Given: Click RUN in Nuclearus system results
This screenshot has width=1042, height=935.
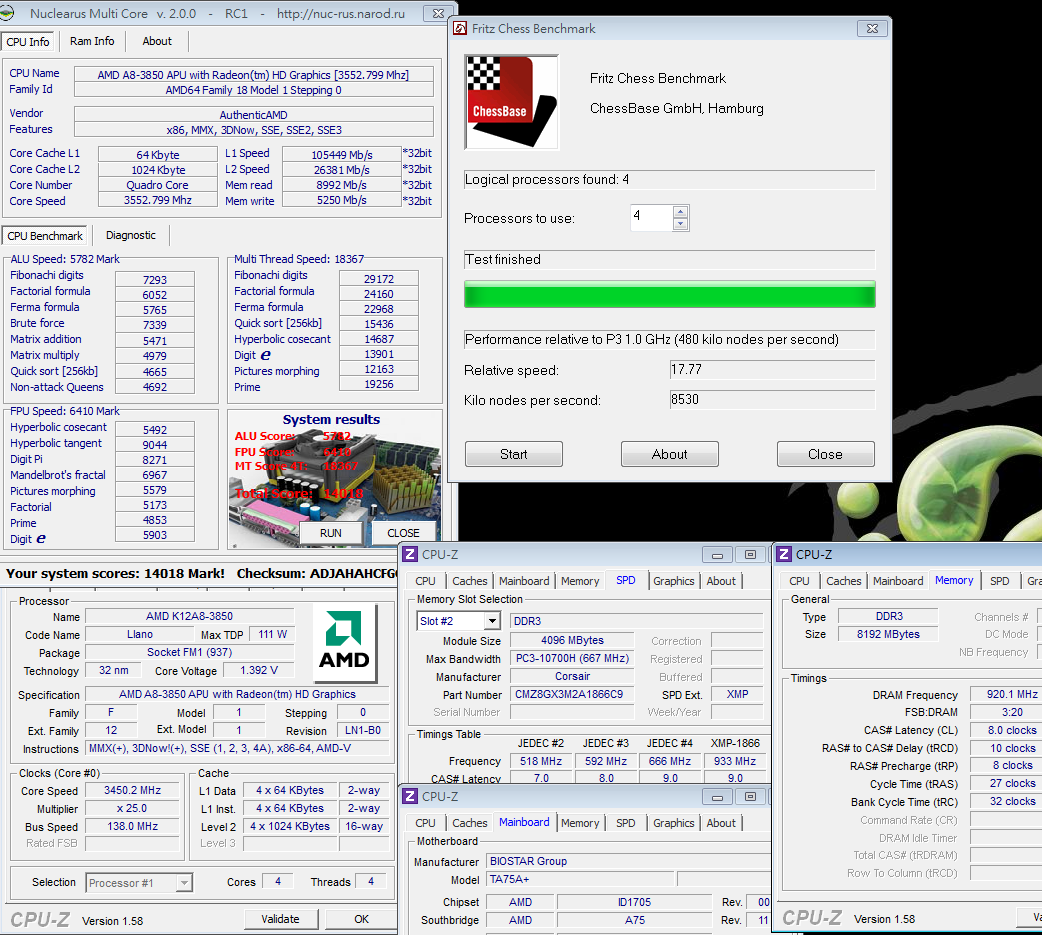Looking at the screenshot, I should pyautogui.click(x=330, y=533).
